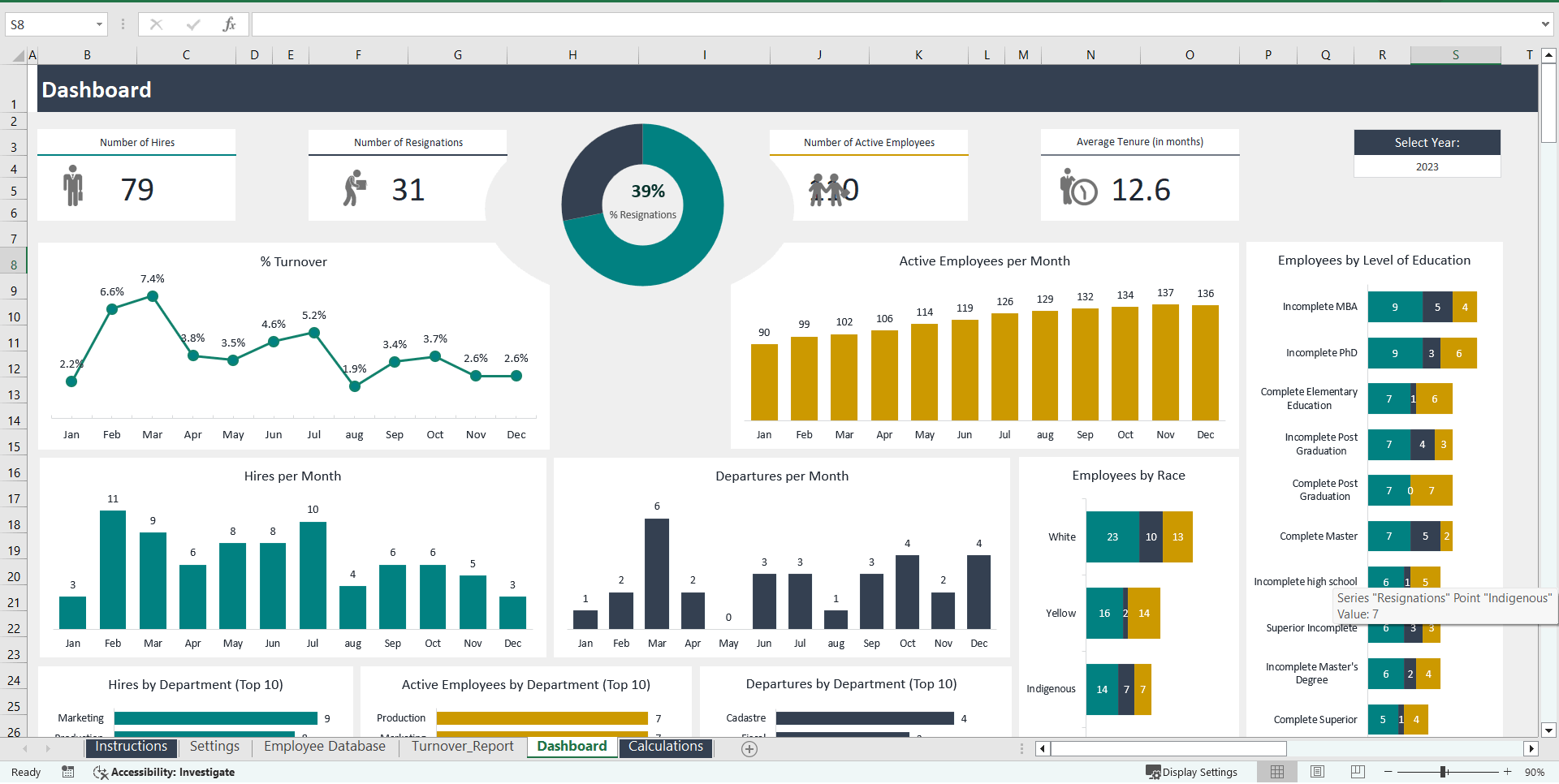
Task: Click in the formula bar input
Action: (893, 24)
